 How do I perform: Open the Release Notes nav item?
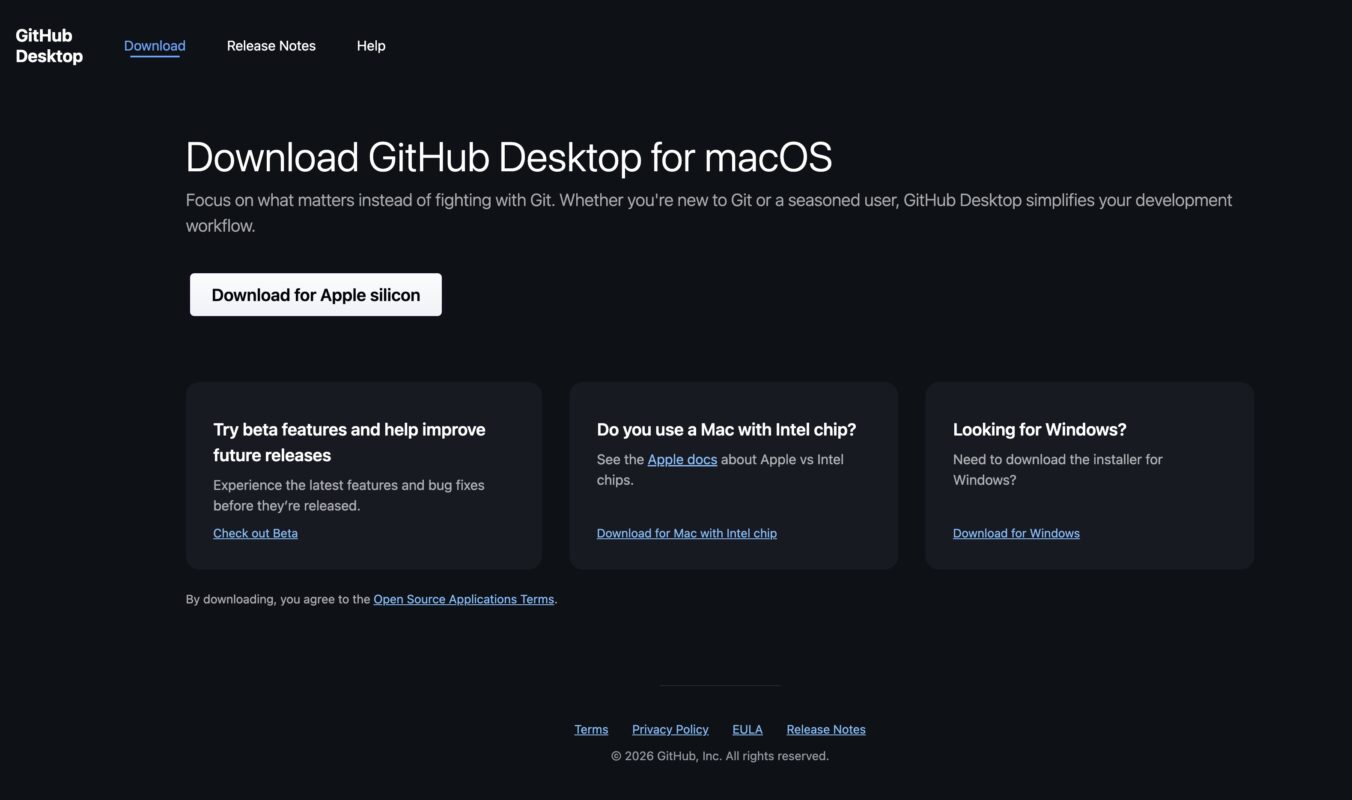coord(271,46)
